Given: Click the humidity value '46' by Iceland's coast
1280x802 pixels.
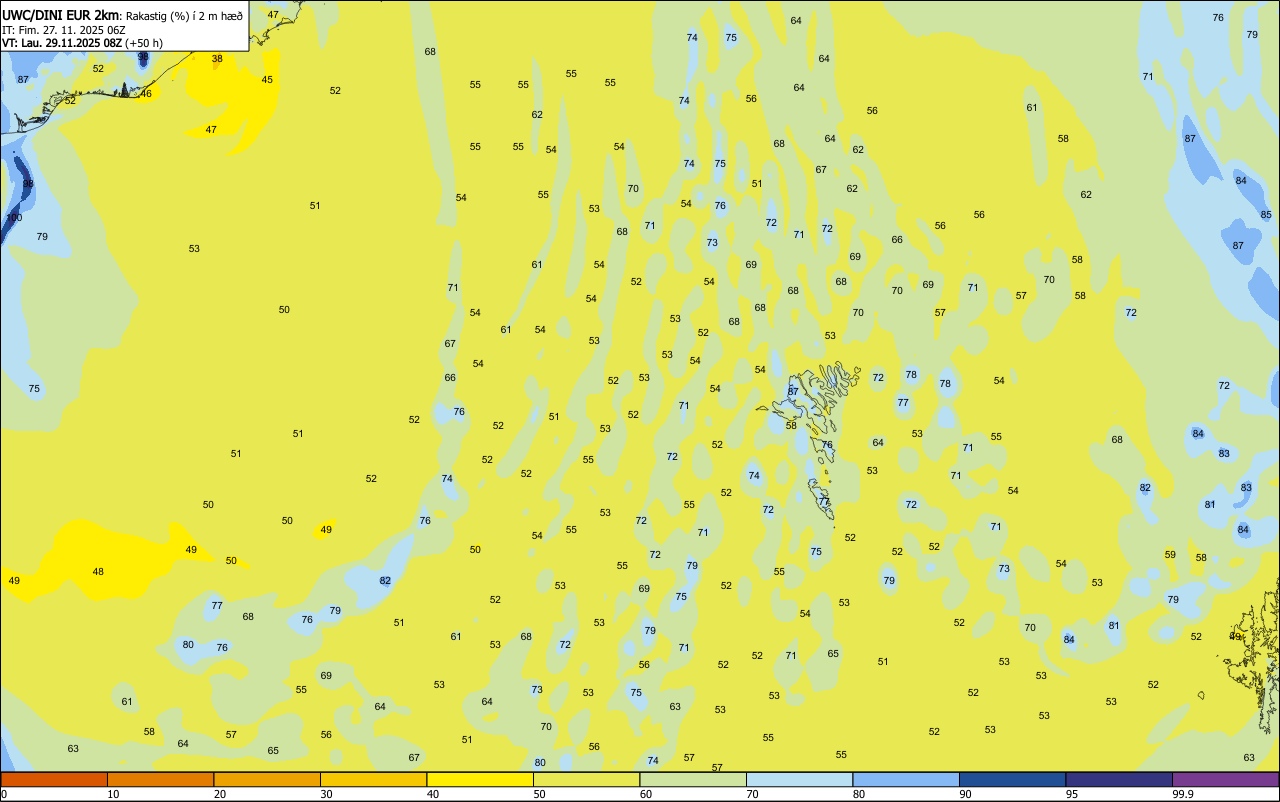Looking at the screenshot, I should coord(146,93).
